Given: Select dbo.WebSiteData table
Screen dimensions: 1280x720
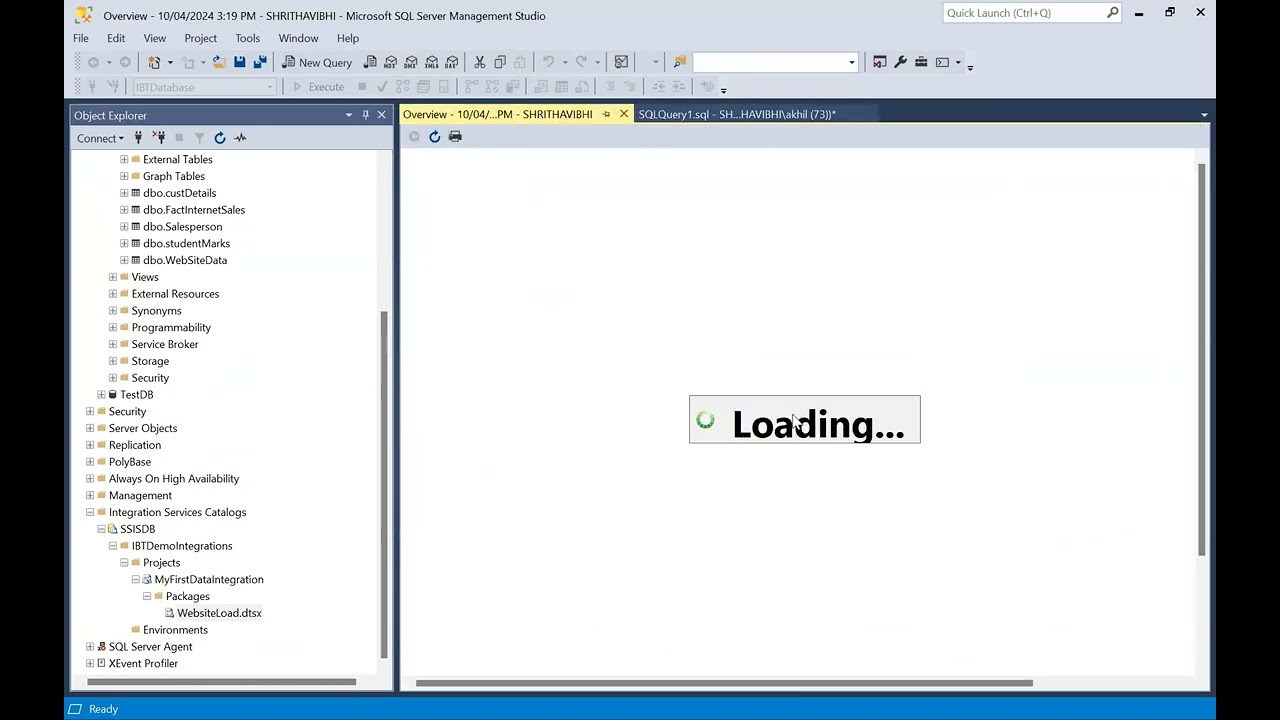Looking at the screenshot, I should (185, 260).
